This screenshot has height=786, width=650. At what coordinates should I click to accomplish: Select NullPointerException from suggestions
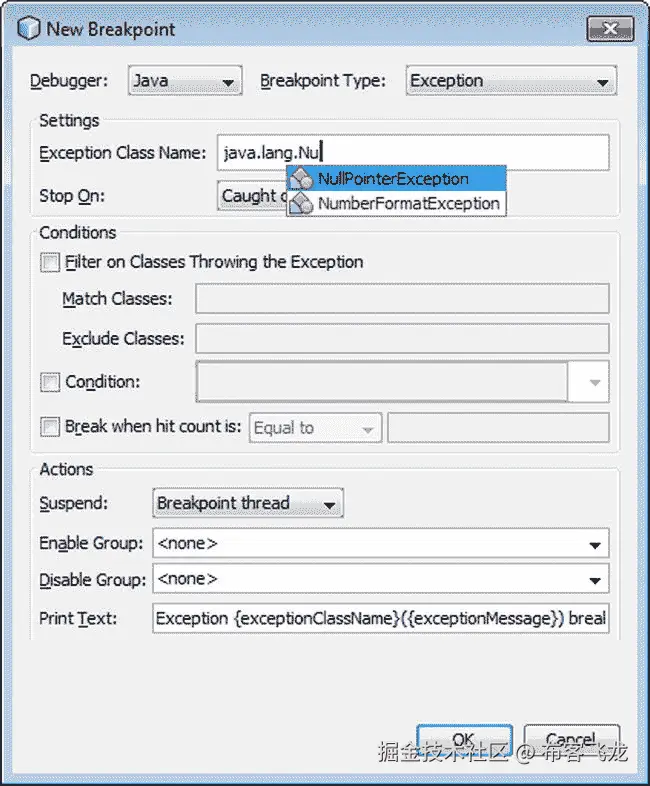[396, 178]
